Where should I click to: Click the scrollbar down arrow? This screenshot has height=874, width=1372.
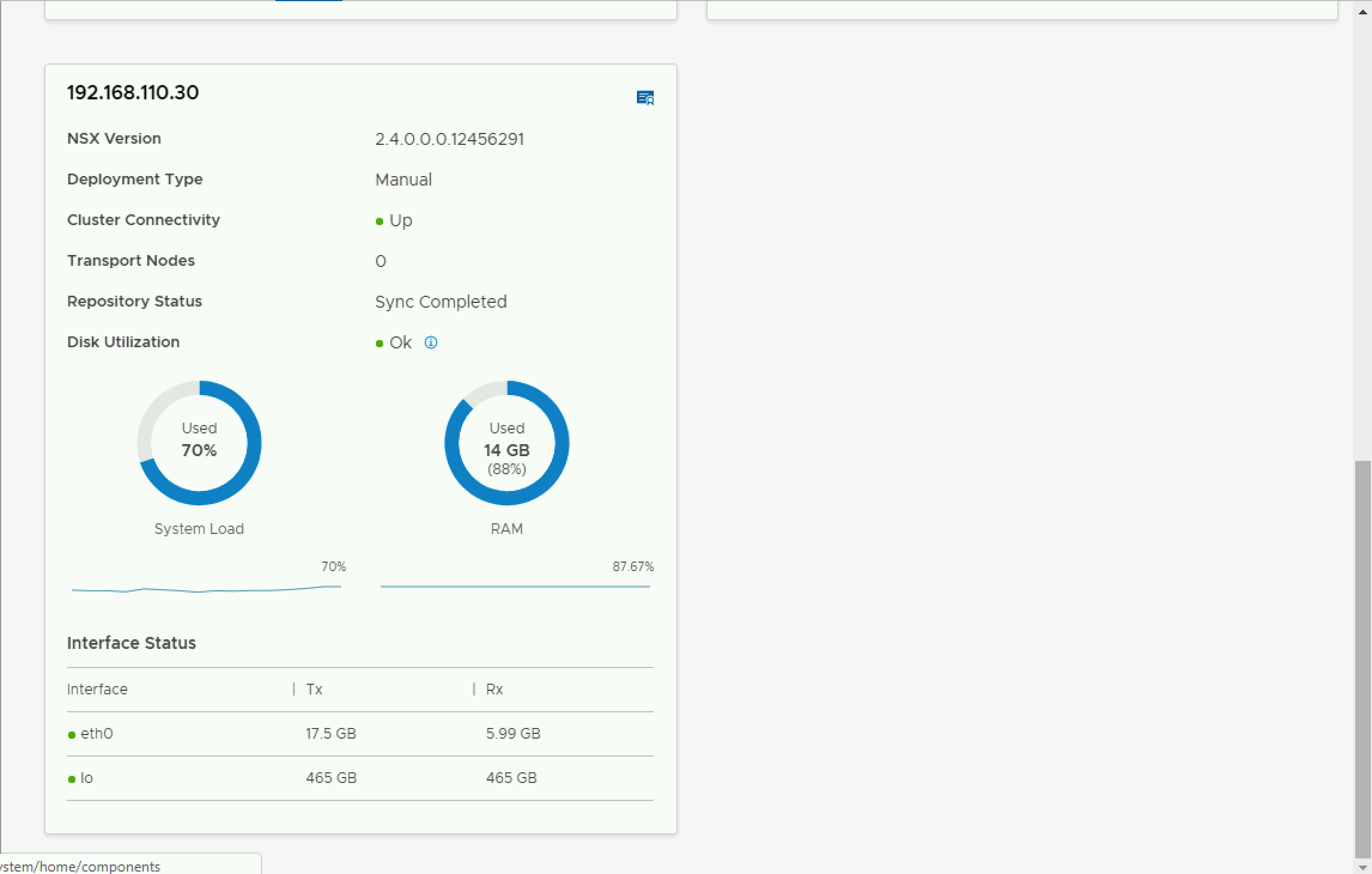1362,866
